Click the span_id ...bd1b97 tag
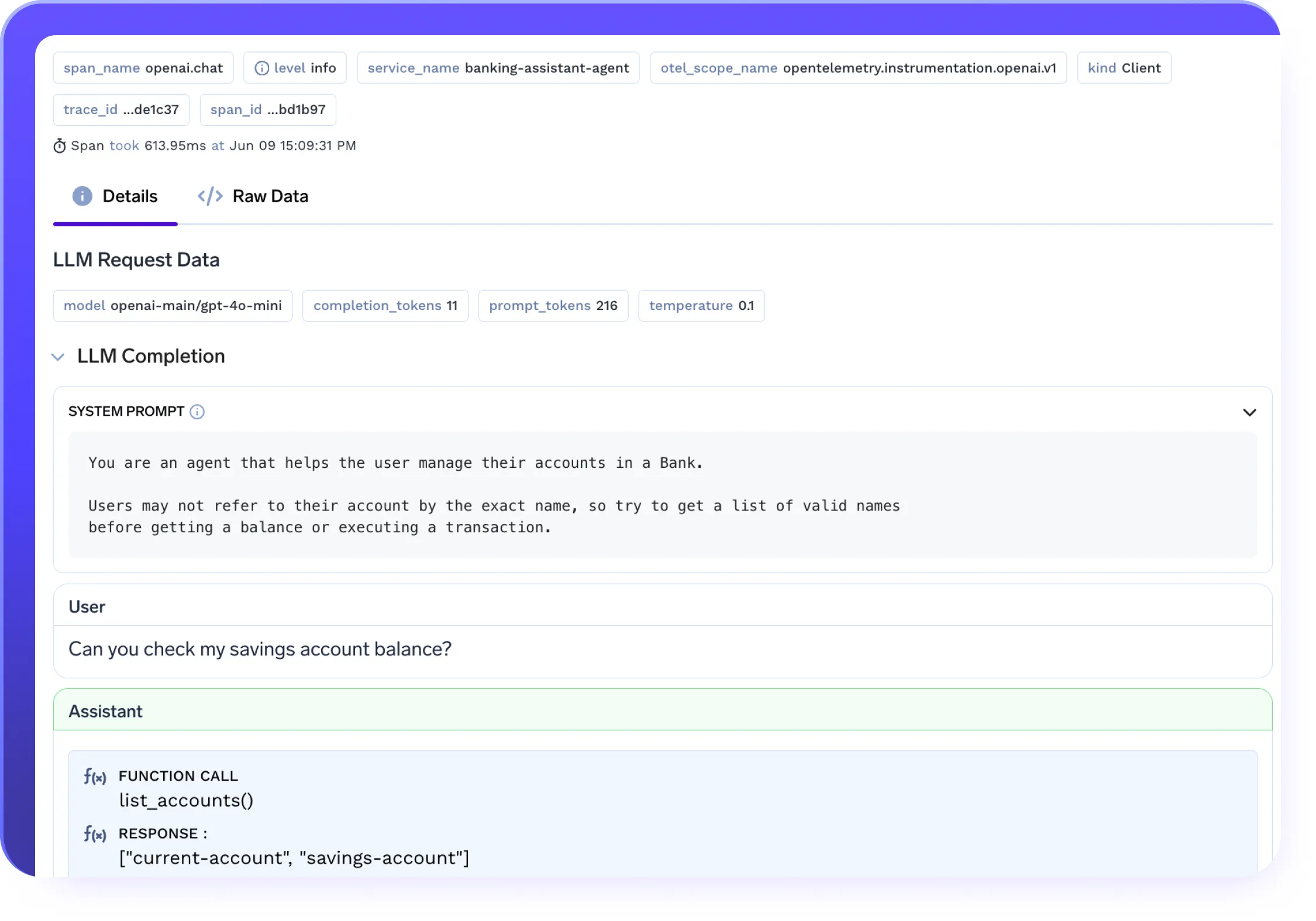This screenshot has width=1316, height=921. click(268, 110)
